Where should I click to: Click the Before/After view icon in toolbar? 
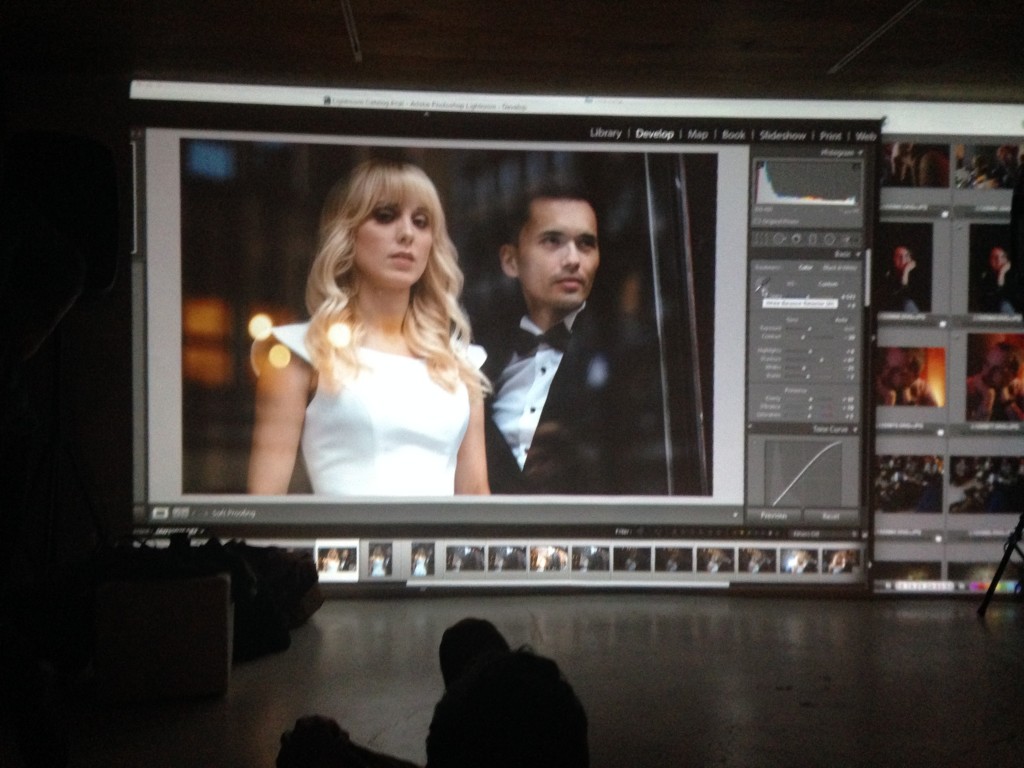click(x=181, y=513)
